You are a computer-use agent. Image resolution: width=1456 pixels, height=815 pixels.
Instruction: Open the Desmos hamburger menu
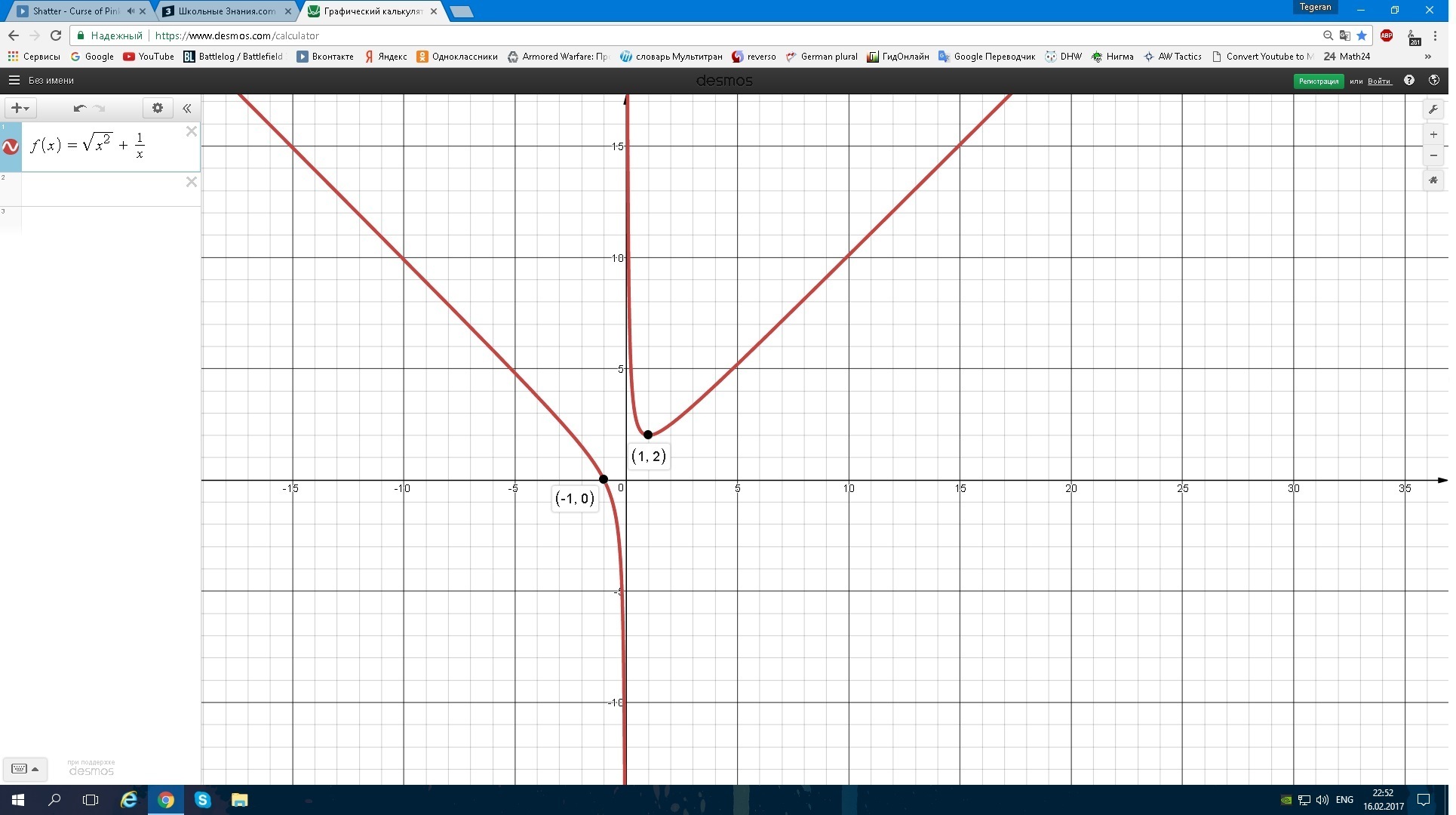(14, 80)
